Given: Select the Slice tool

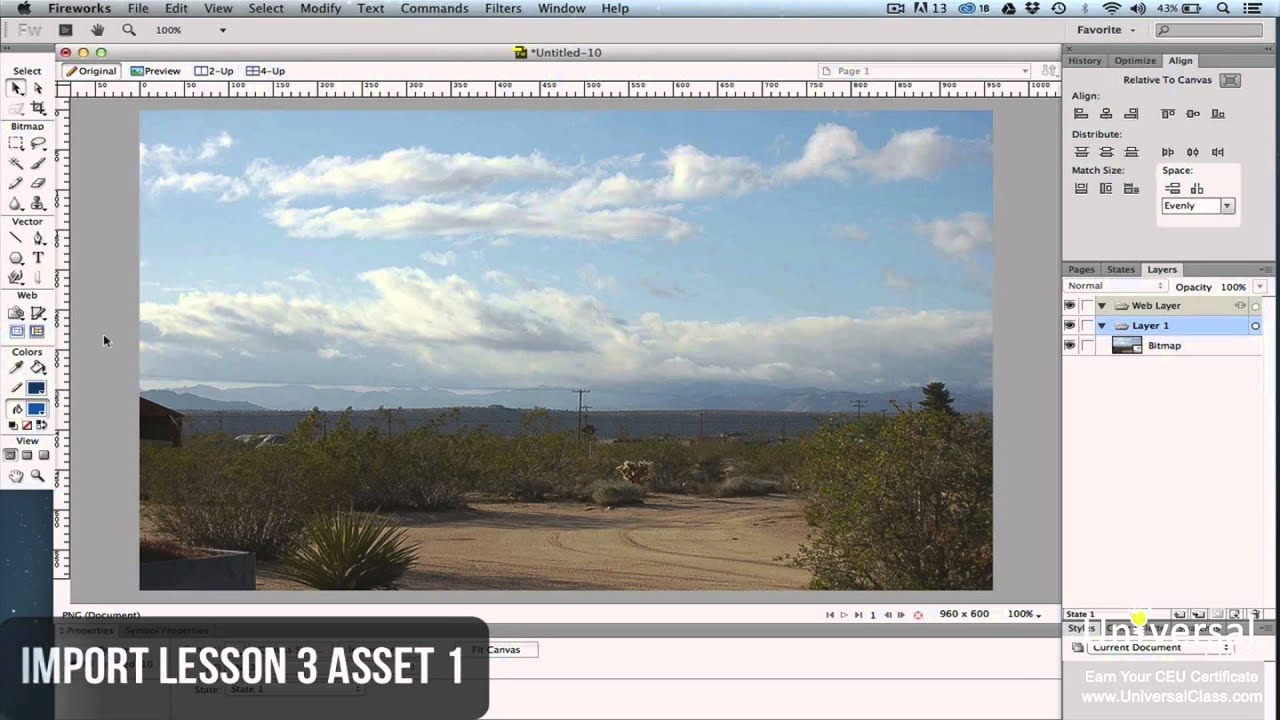Looking at the screenshot, I should tap(38, 313).
